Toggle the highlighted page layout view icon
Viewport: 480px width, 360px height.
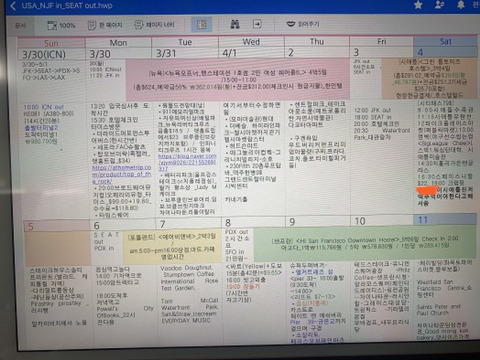(x=201, y=24)
